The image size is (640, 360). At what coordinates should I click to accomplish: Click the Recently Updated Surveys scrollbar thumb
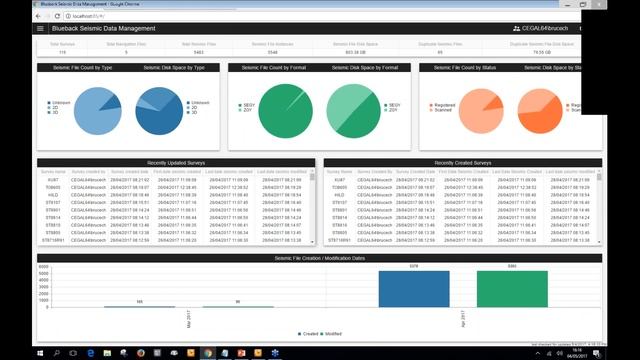pyautogui.click(x=313, y=177)
